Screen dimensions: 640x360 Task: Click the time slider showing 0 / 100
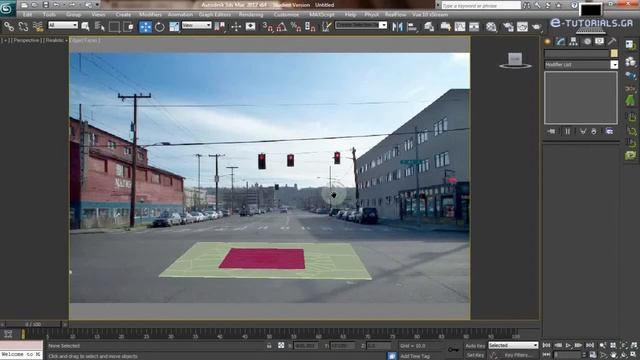[33, 324]
